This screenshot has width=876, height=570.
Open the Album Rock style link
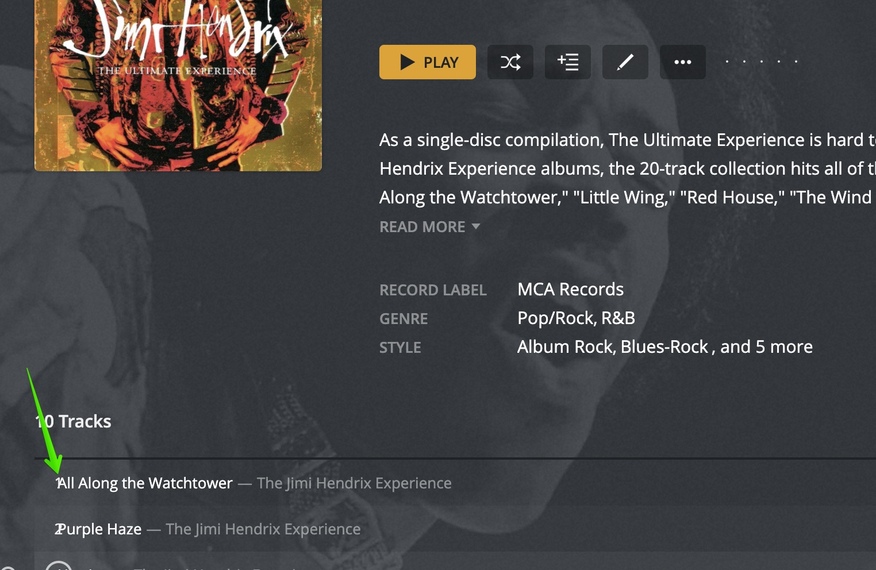click(x=566, y=347)
